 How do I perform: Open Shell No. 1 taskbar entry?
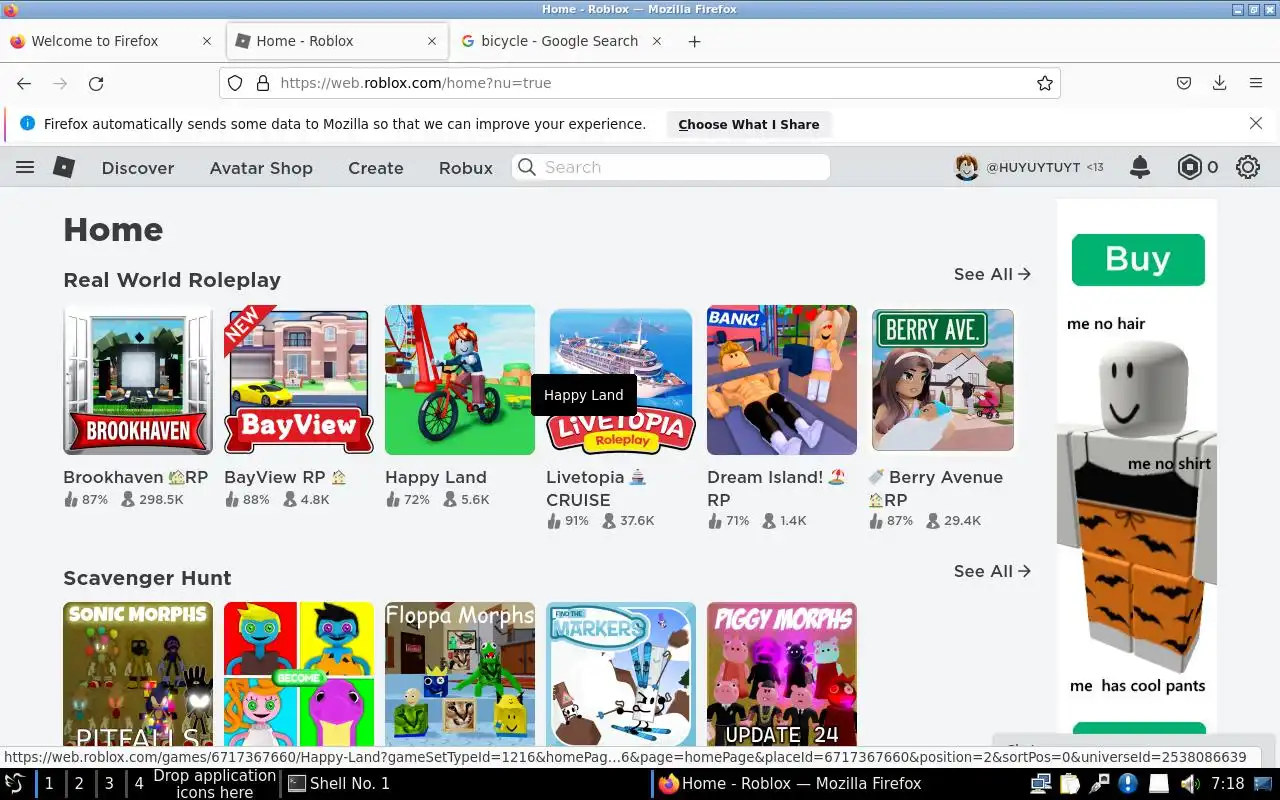(x=340, y=784)
